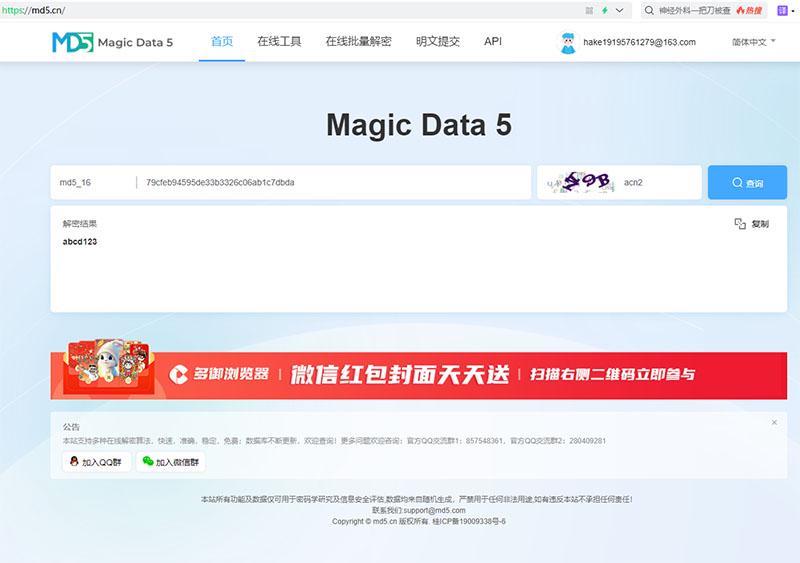
Task: Open account hake19195761279@163.com
Action: click(x=639, y=42)
